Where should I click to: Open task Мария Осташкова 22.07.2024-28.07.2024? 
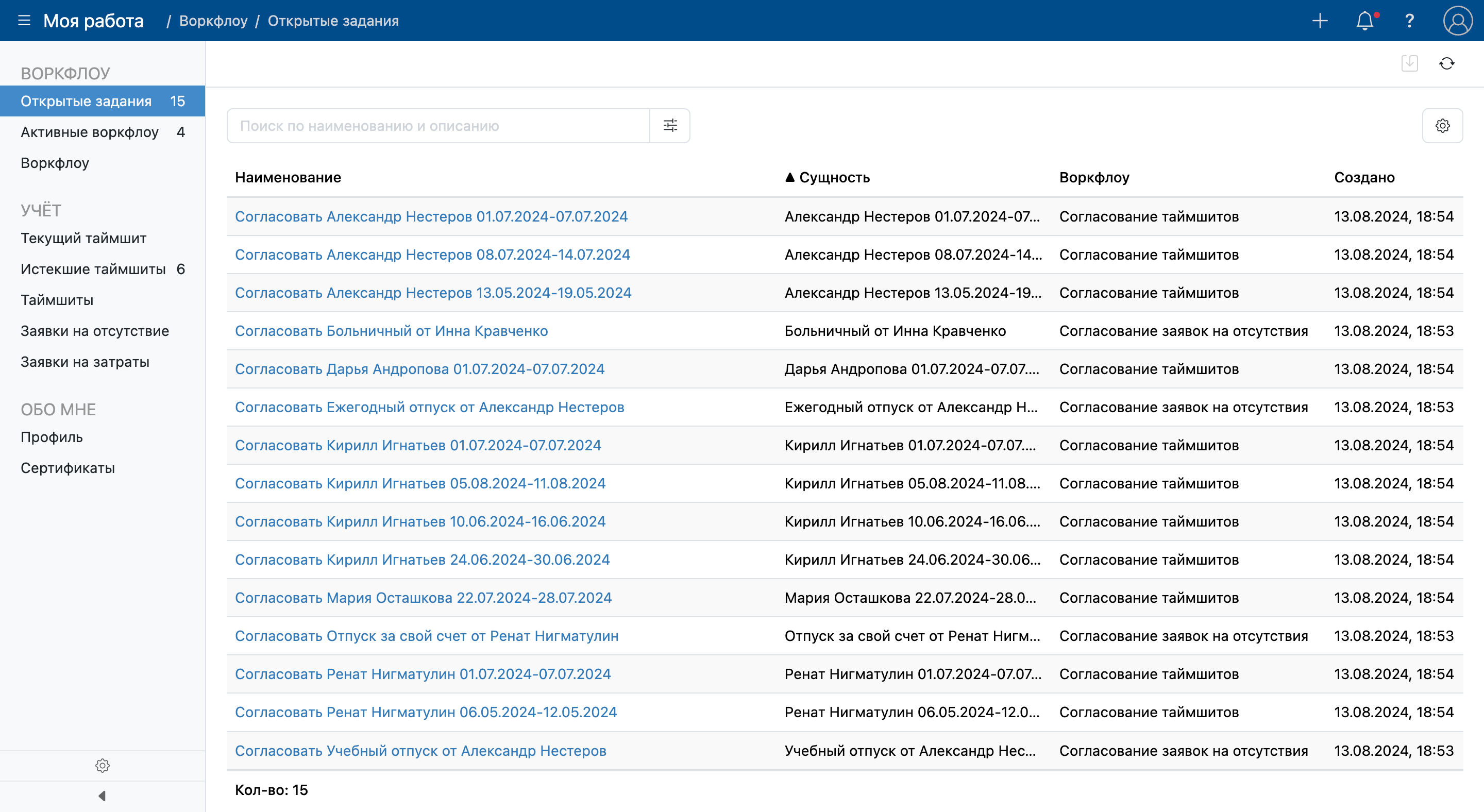[424, 598]
